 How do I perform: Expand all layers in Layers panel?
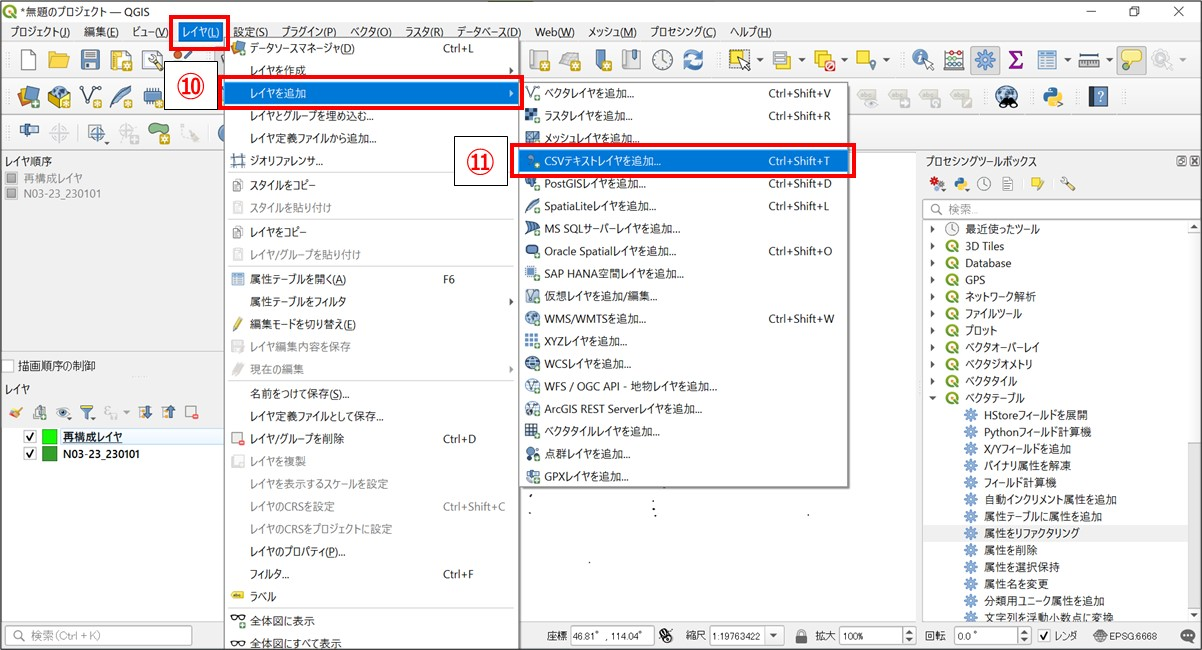click(x=145, y=411)
